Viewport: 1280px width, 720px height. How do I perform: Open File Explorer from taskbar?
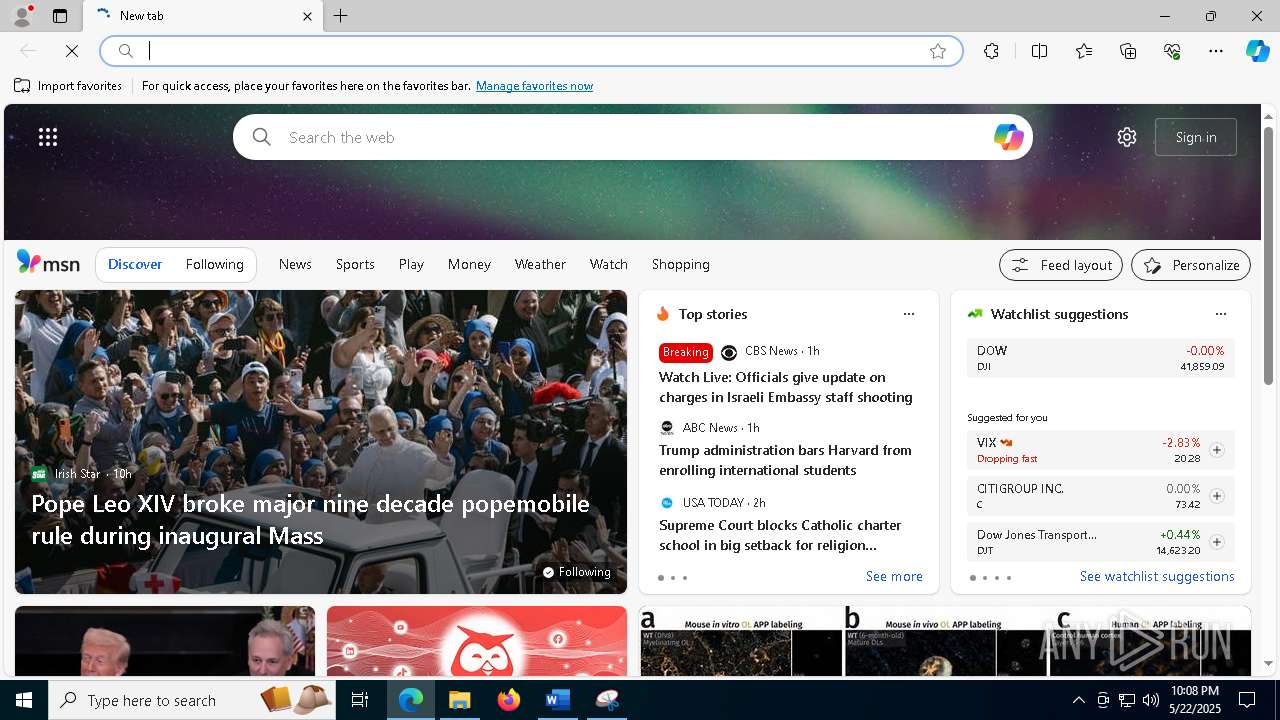(x=460, y=700)
